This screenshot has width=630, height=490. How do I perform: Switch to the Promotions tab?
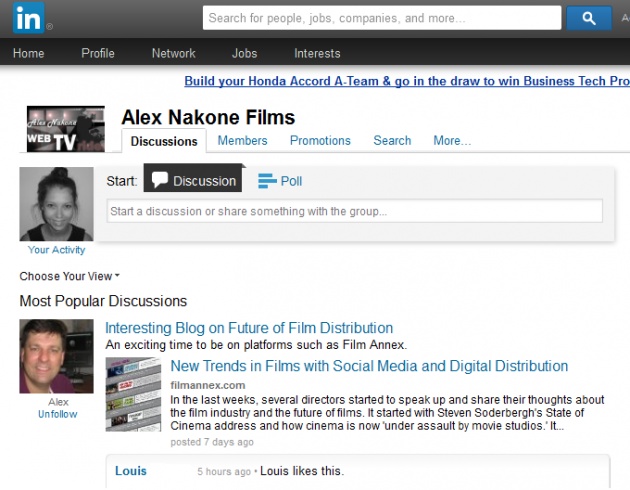[320, 141]
